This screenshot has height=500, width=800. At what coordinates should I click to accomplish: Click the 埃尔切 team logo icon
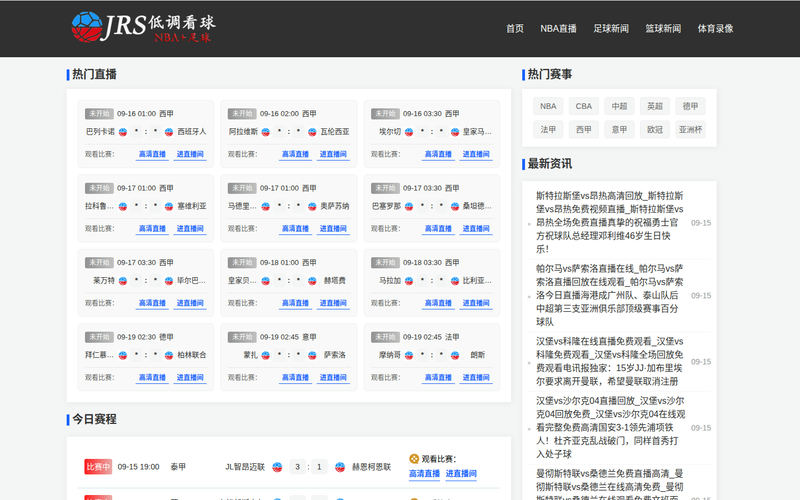[x=409, y=132]
